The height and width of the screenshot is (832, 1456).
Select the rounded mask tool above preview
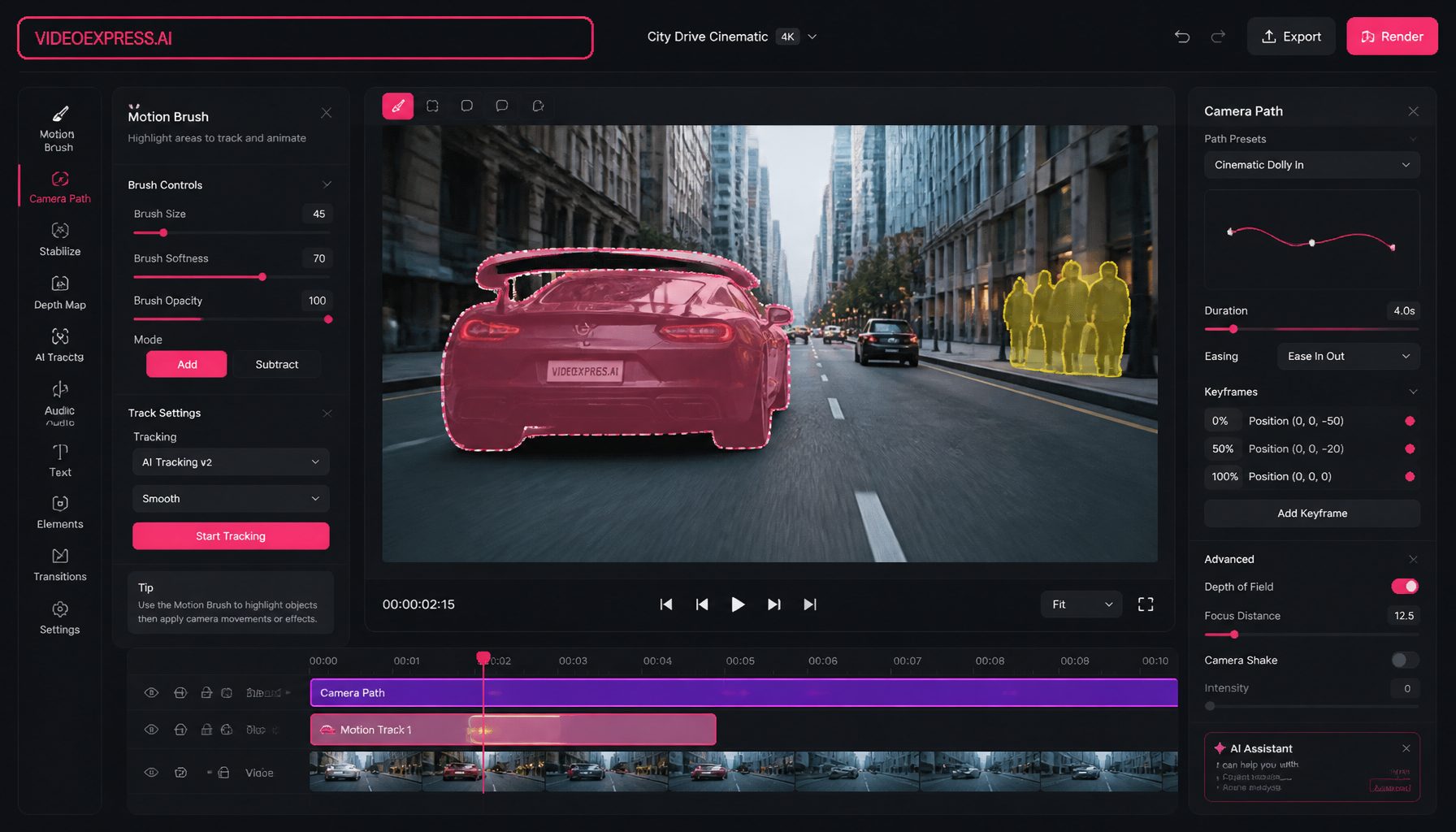tap(466, 106)
